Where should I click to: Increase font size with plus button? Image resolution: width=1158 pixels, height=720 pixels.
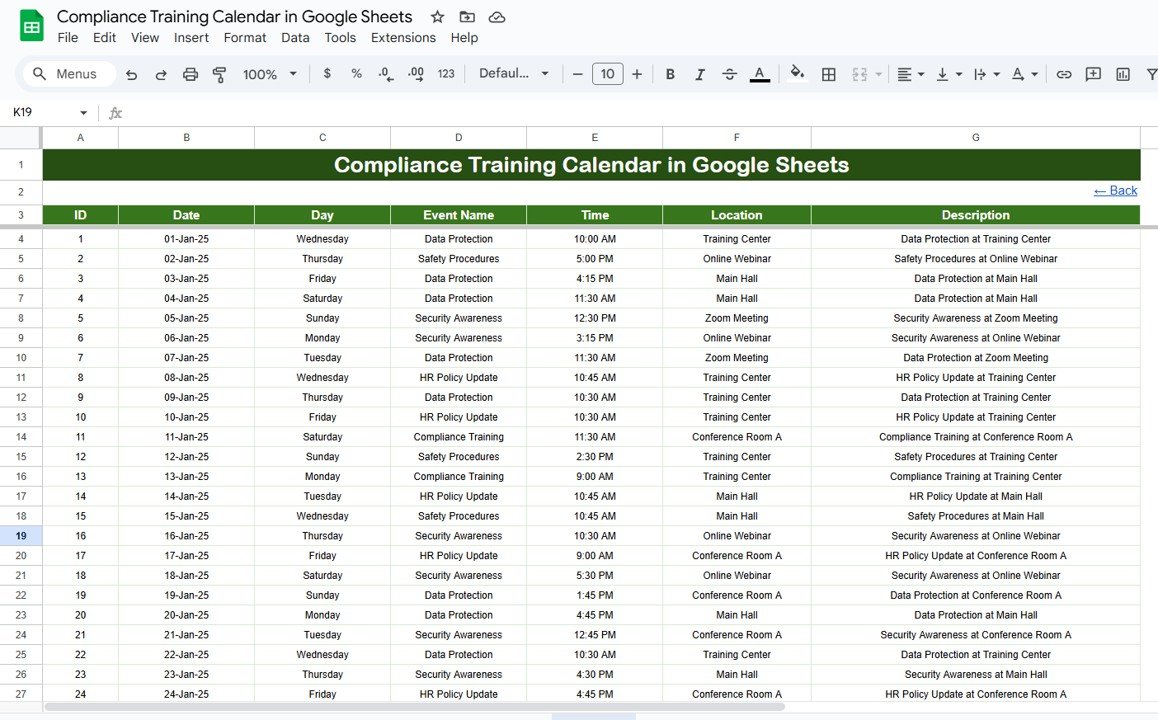click(637, 74)
